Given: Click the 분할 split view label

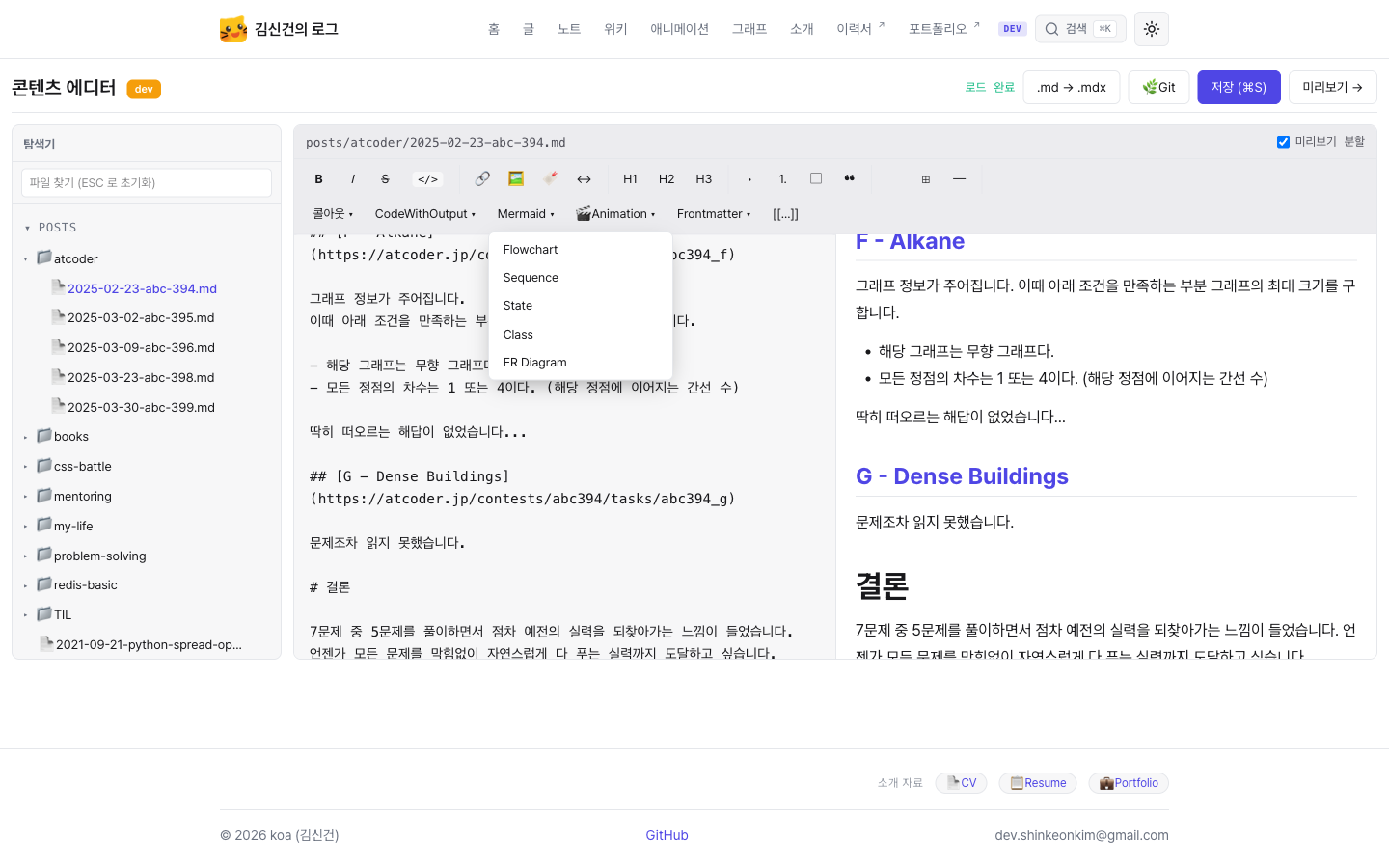Looking at the screenshot, I should 1354,142.
